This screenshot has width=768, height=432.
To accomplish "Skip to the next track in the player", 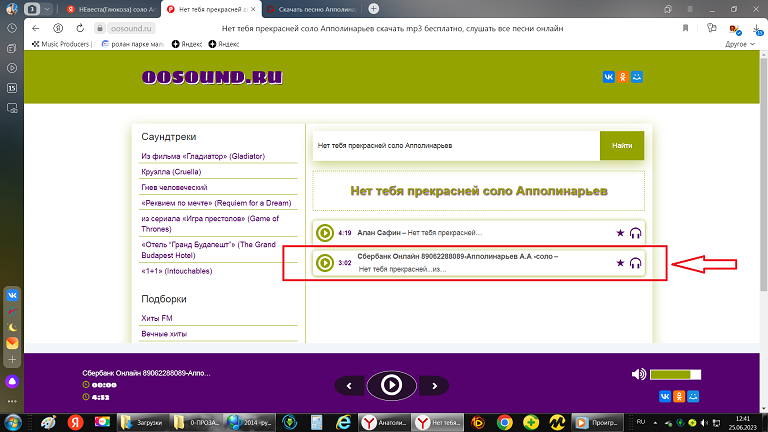I will point(434,386).
